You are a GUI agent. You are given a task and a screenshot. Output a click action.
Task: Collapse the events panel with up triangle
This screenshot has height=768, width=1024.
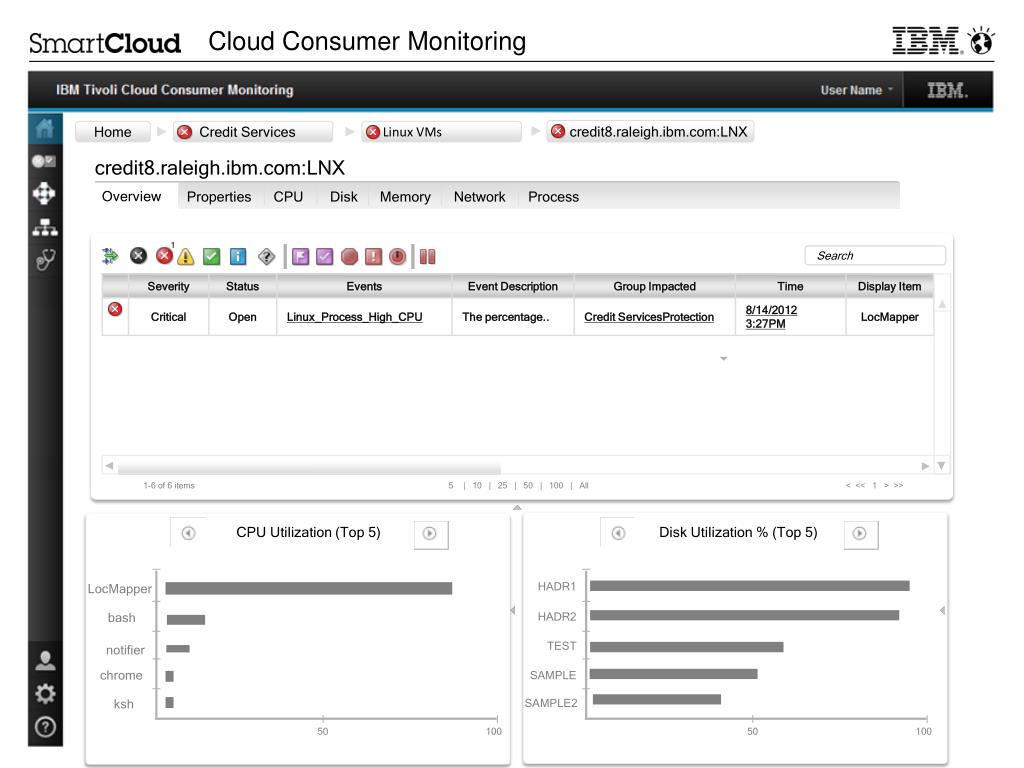coord(517,507)
